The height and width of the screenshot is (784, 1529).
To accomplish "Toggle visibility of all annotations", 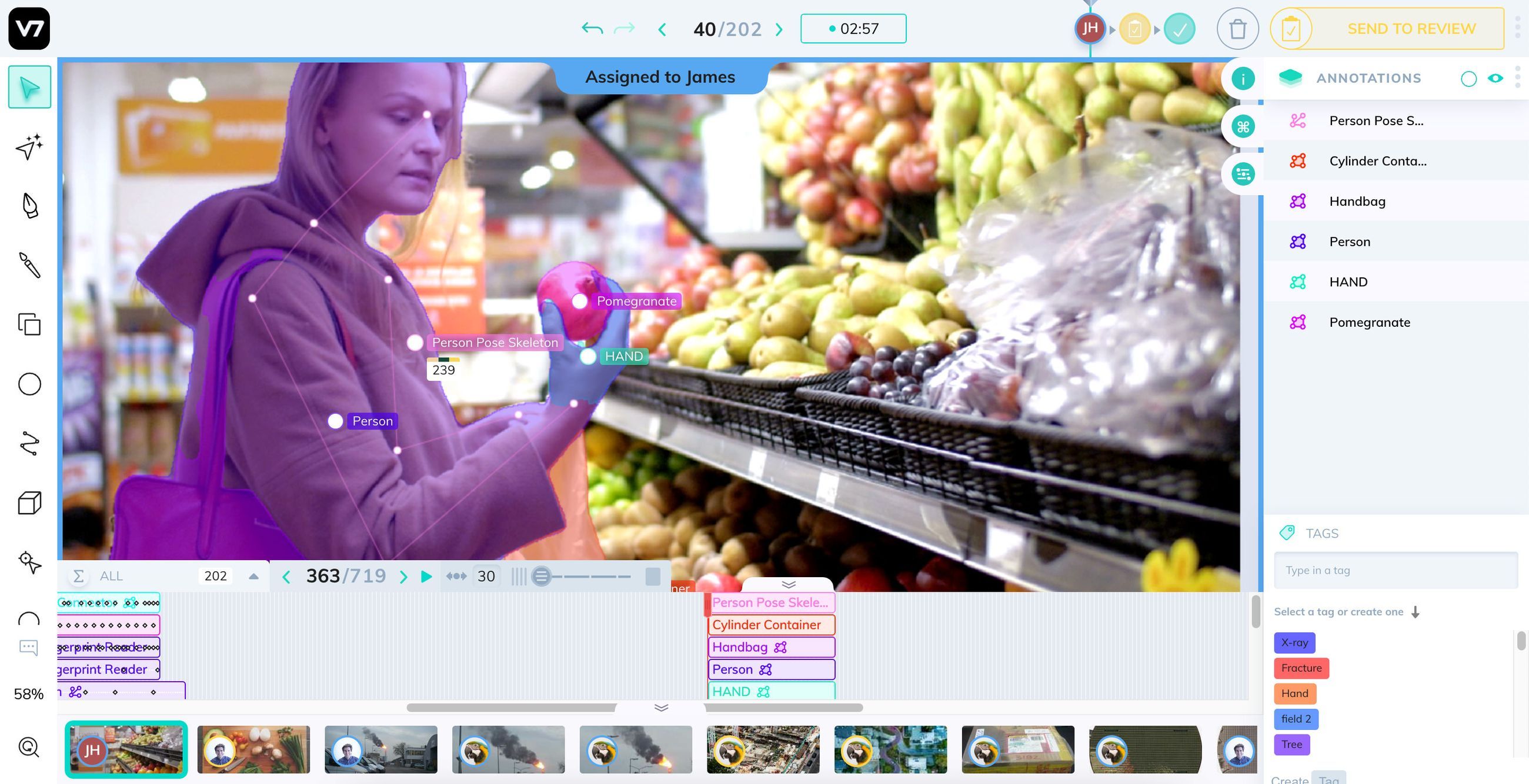I will tap(1495, 78).
